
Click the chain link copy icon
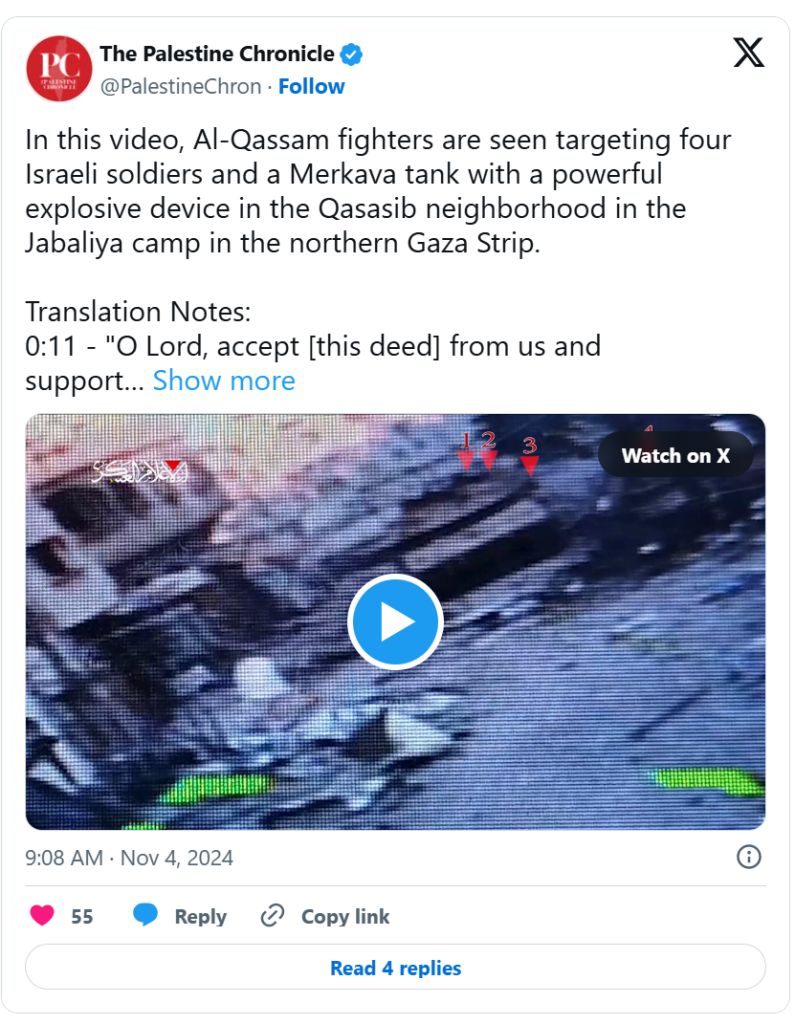272,916
